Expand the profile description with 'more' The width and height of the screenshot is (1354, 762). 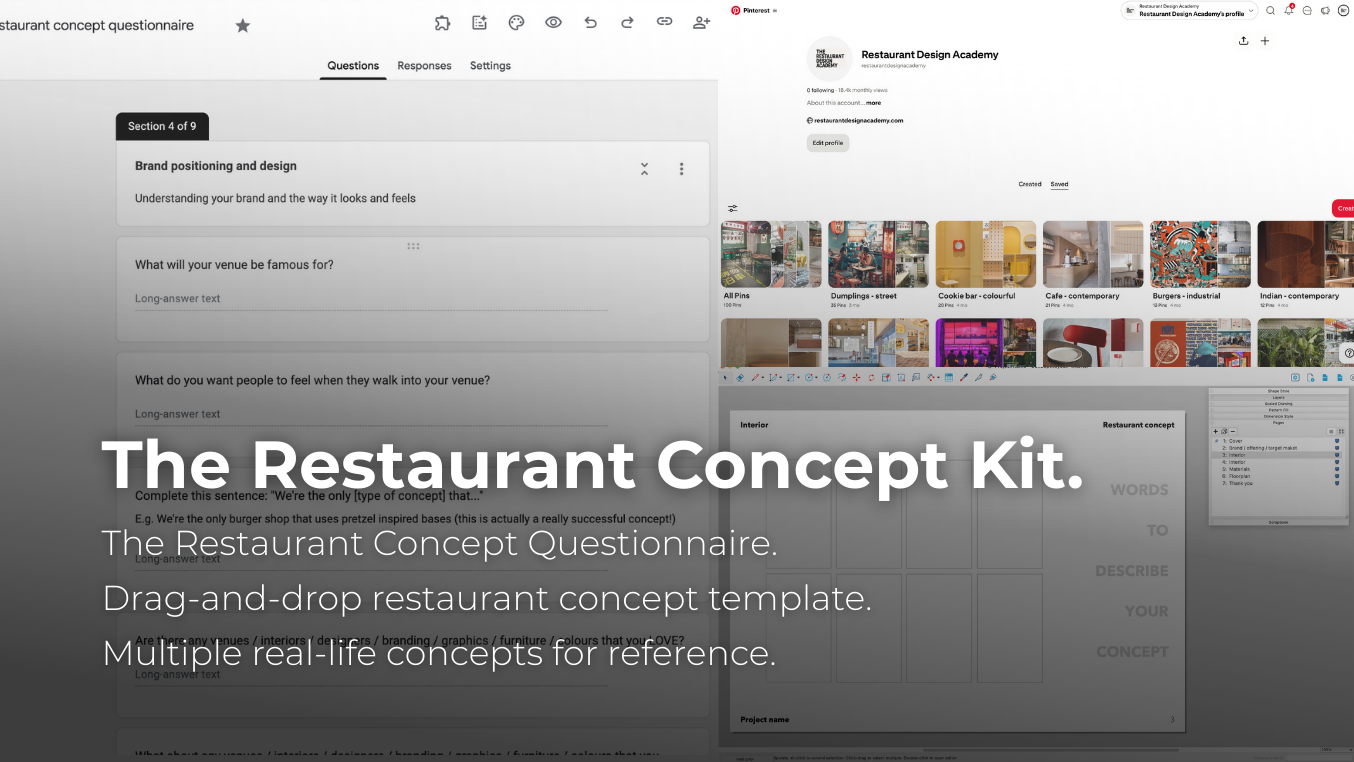click(874, 103)
